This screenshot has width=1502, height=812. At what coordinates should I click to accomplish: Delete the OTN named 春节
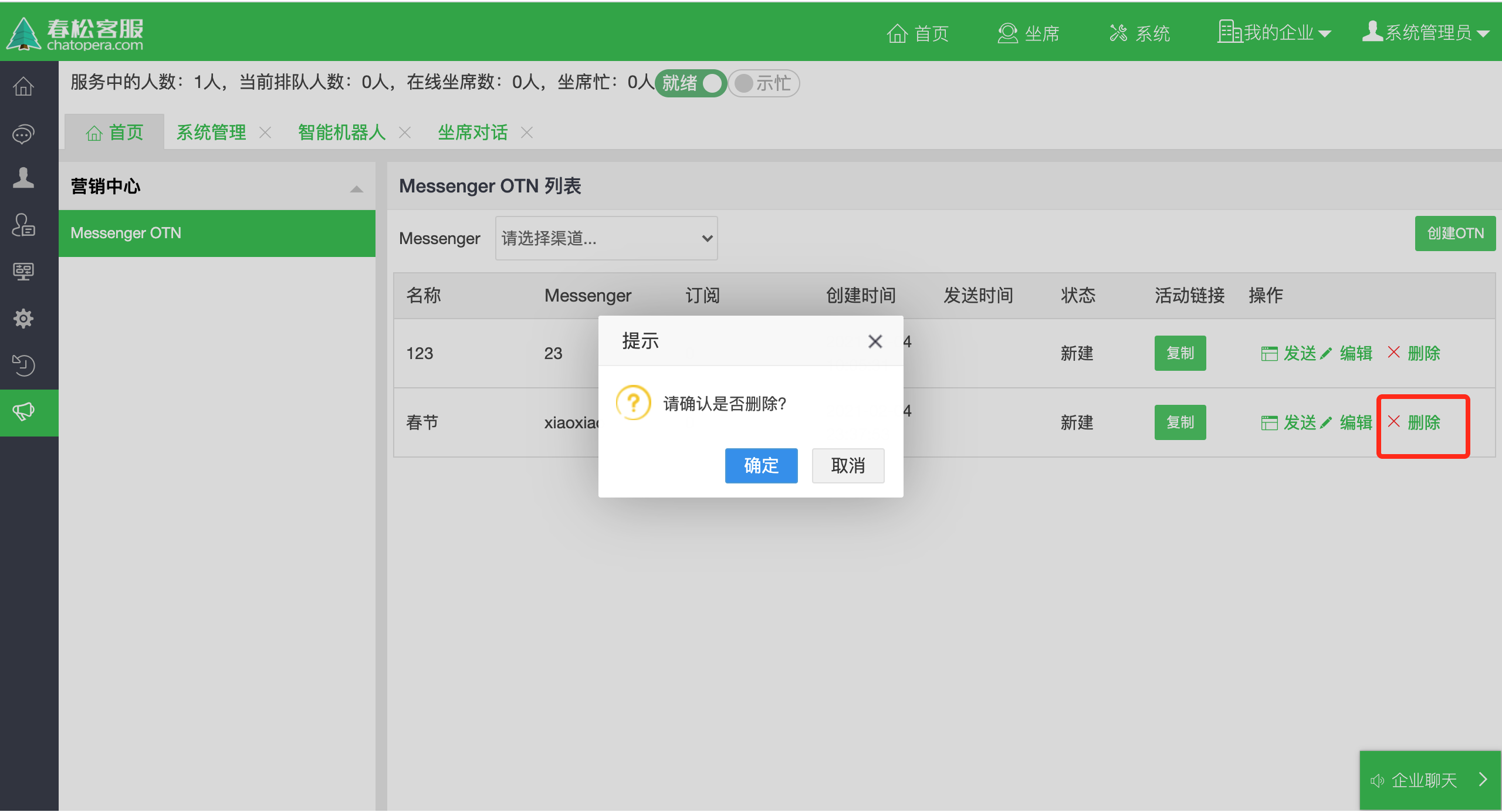tap(1414, 422)
